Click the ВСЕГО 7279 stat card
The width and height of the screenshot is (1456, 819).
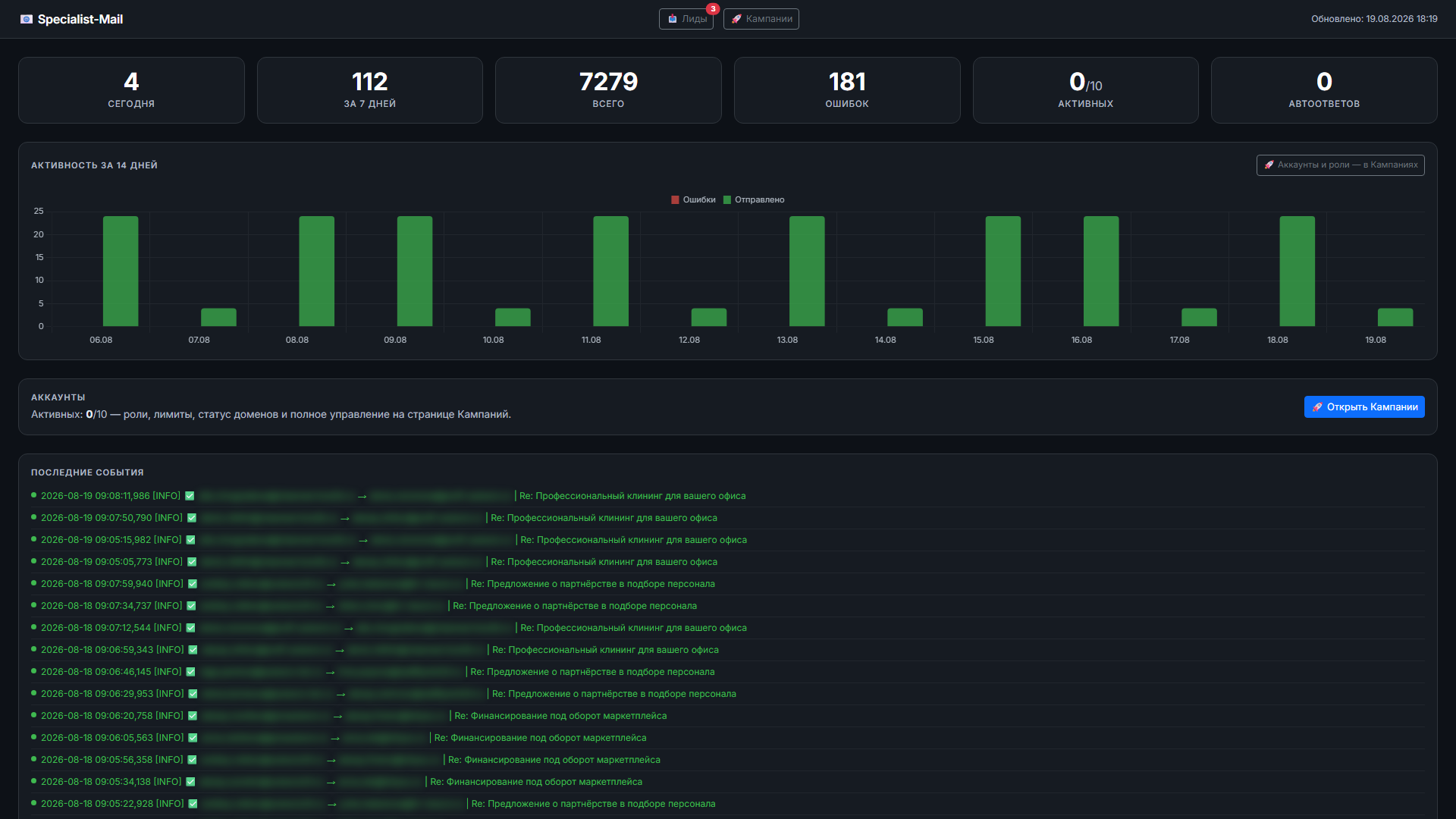pyautogui.click(x=608, y=90)
